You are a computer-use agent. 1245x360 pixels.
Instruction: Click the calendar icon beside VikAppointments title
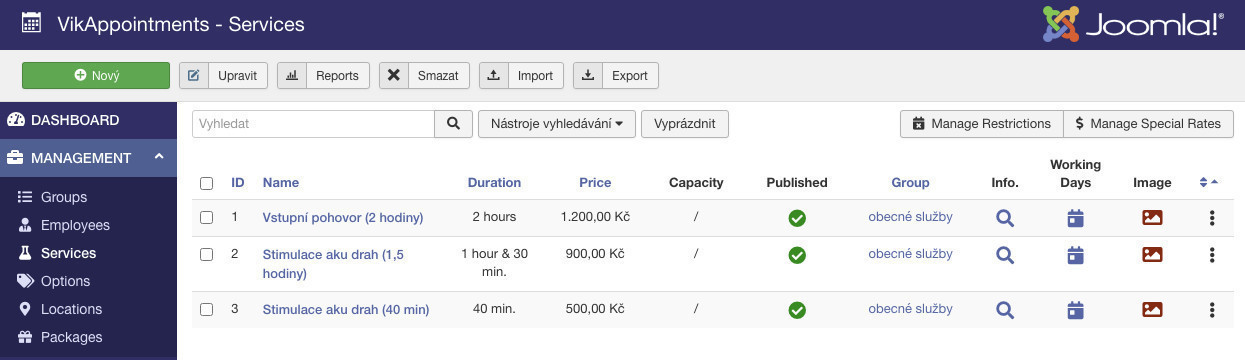32,23
